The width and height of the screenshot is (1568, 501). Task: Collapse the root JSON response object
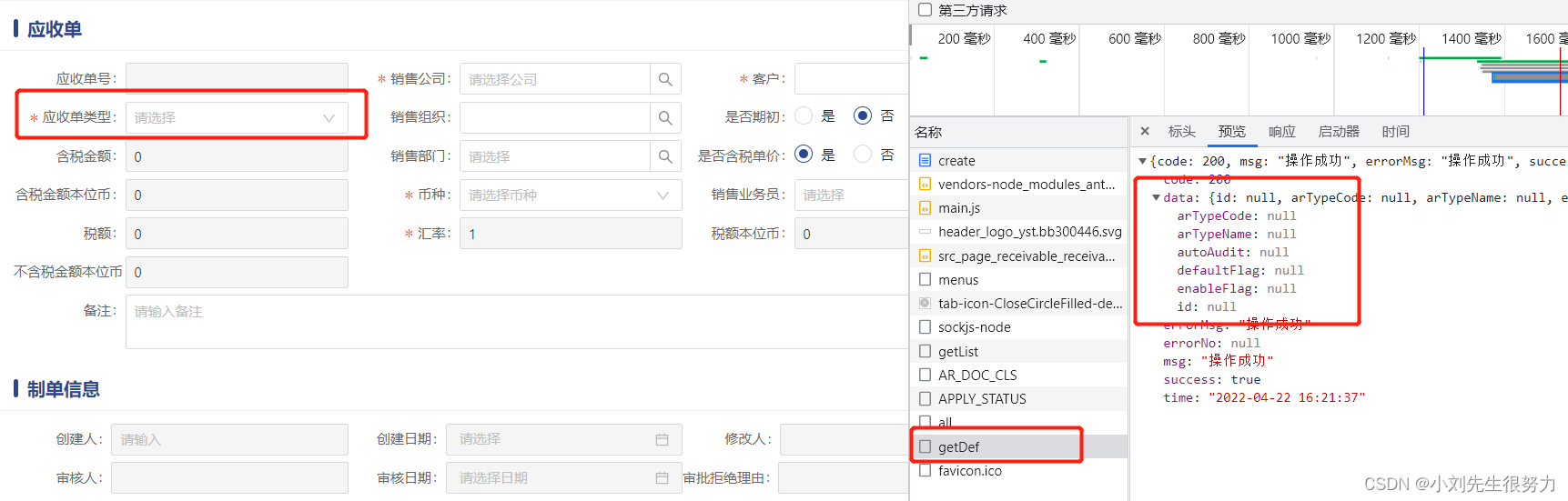1143,161
